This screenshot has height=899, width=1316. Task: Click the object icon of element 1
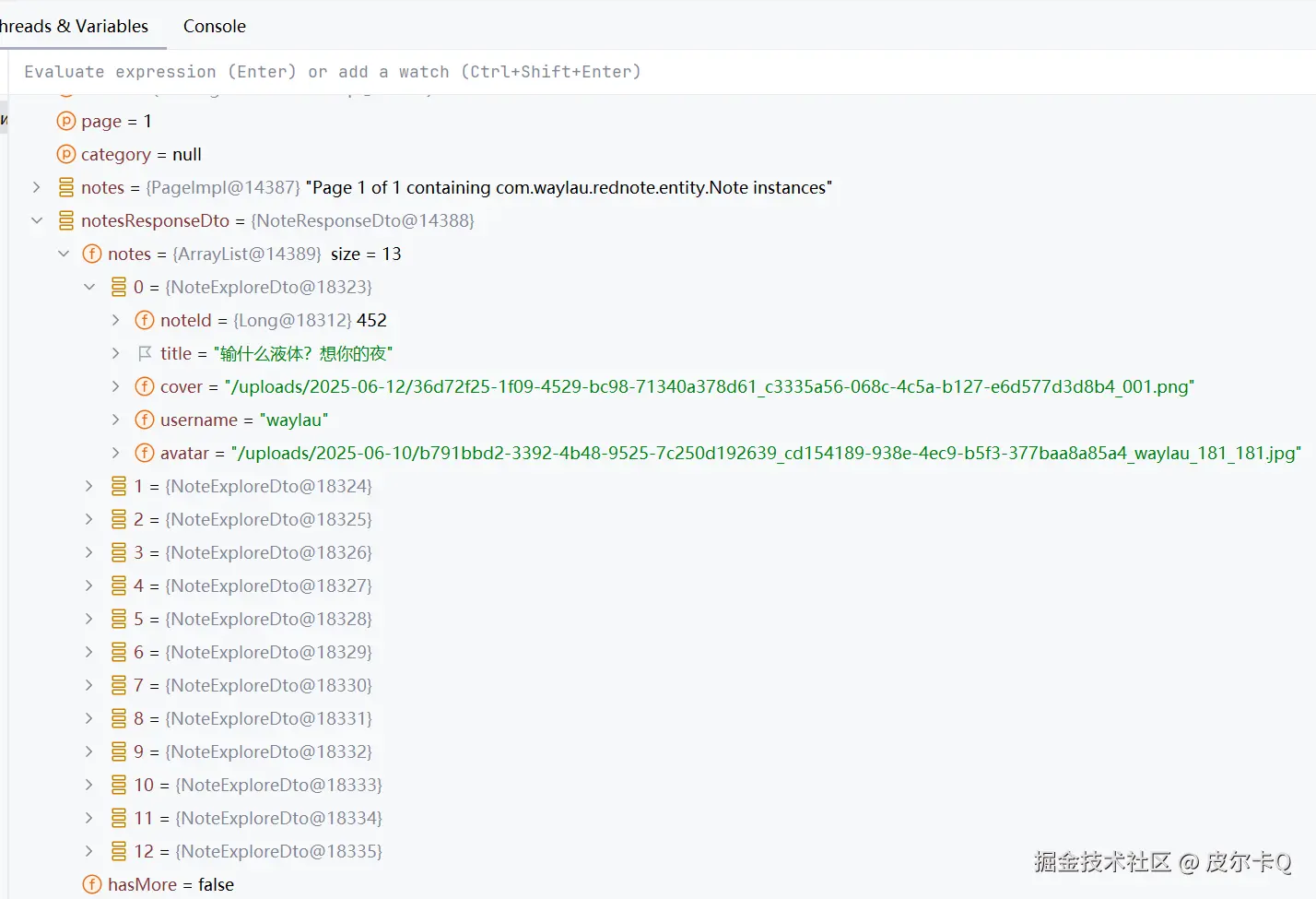pos(119,486)
